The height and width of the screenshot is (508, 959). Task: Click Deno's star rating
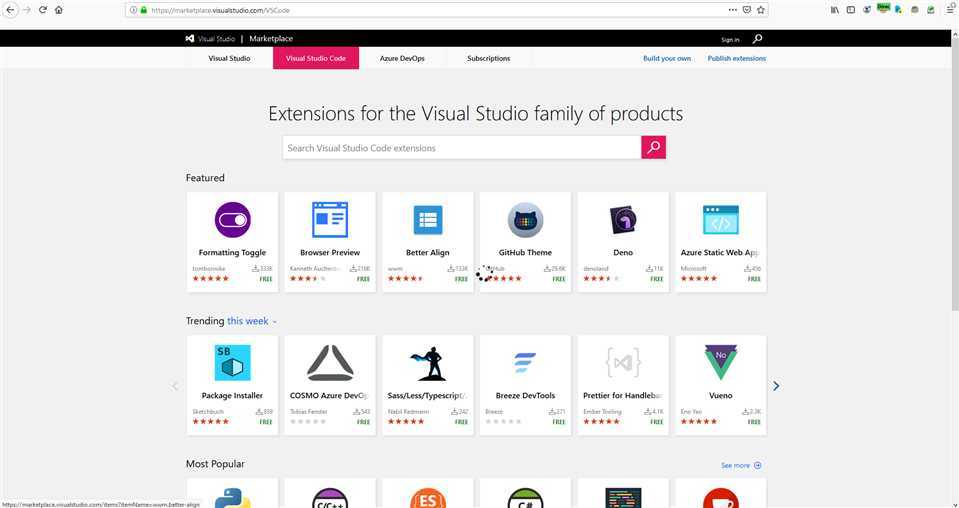coord(601,279)
